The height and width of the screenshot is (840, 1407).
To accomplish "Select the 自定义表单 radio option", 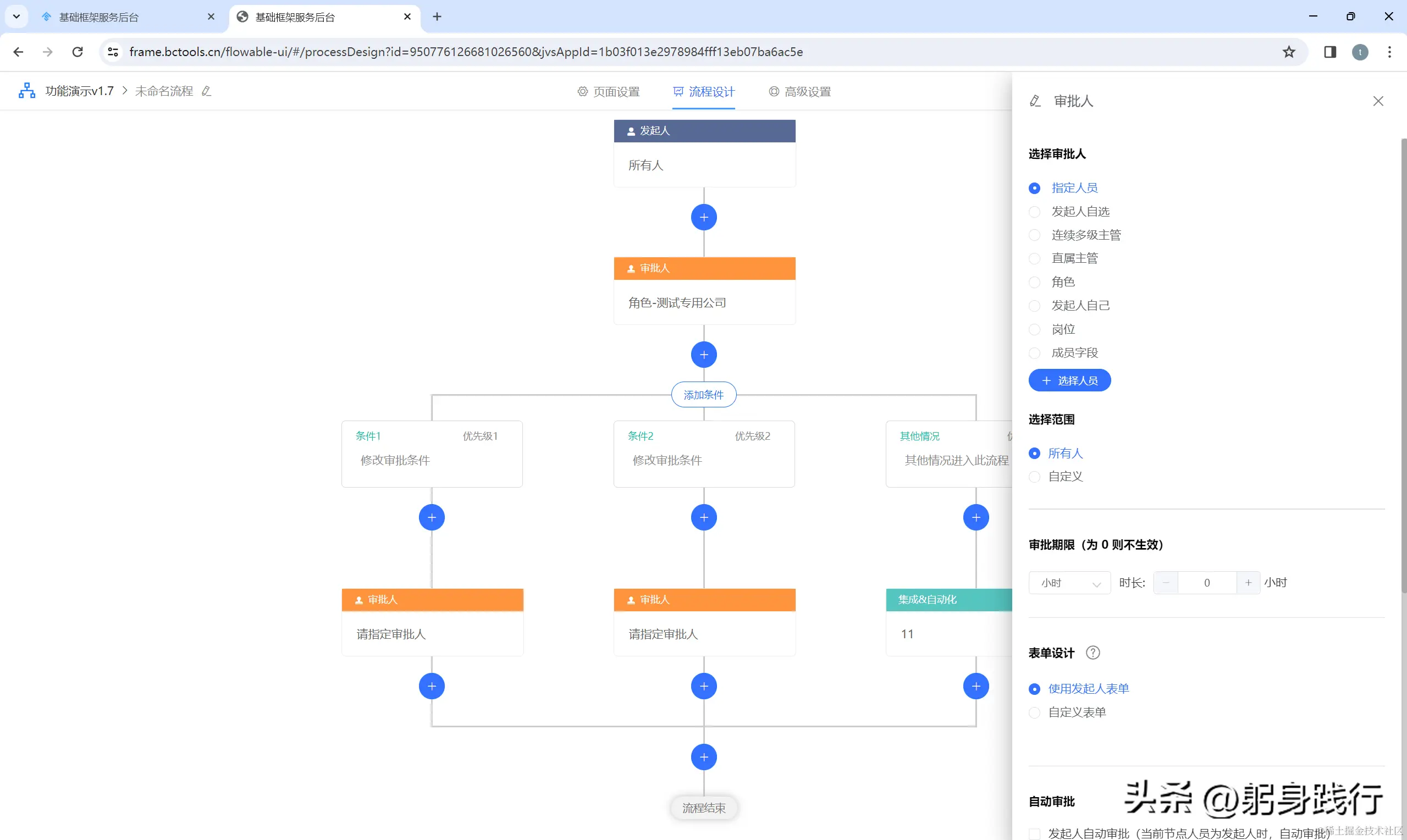I will coord(1035,712).
